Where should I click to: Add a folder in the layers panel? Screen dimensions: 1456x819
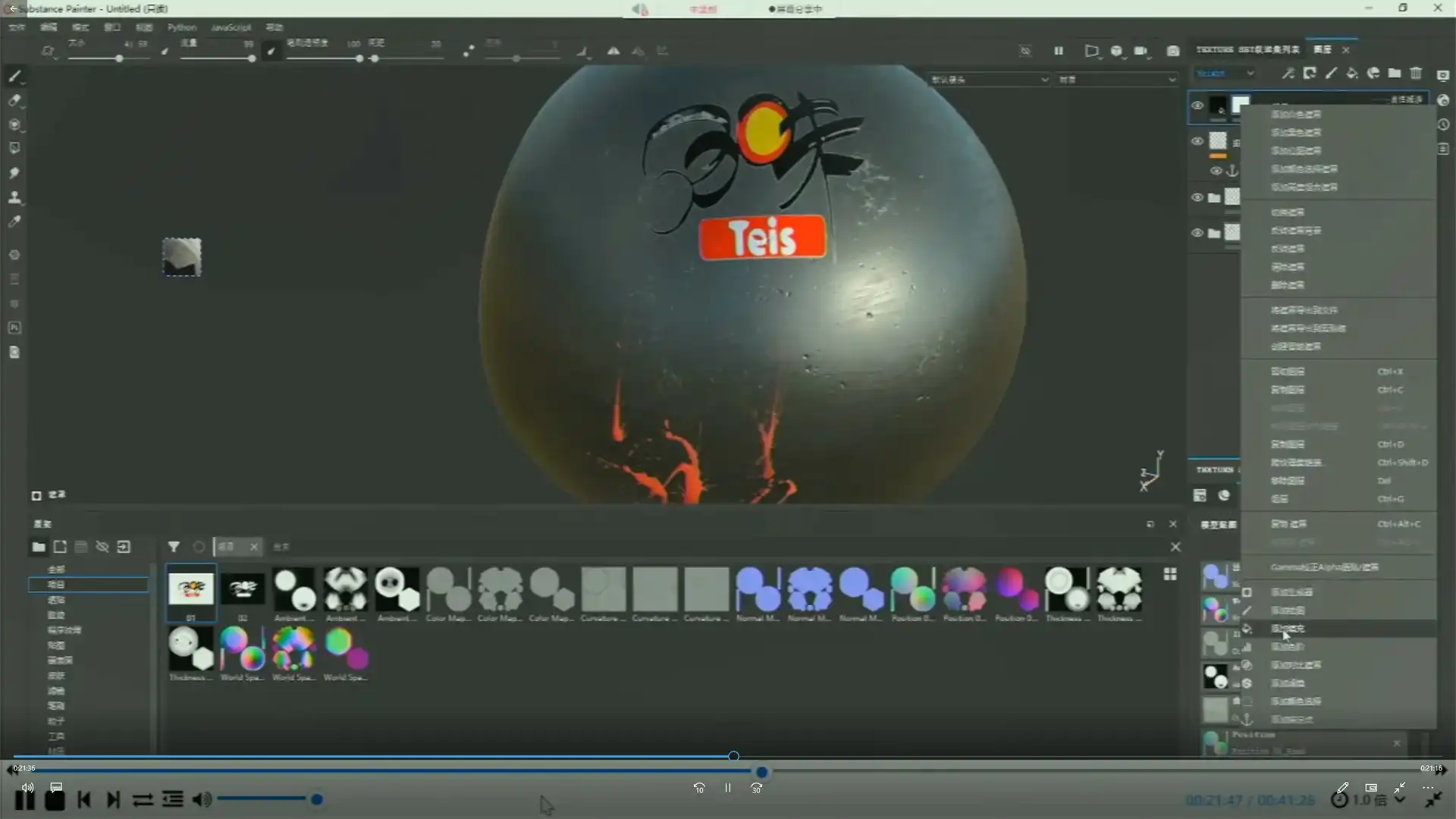point(1395,74)
